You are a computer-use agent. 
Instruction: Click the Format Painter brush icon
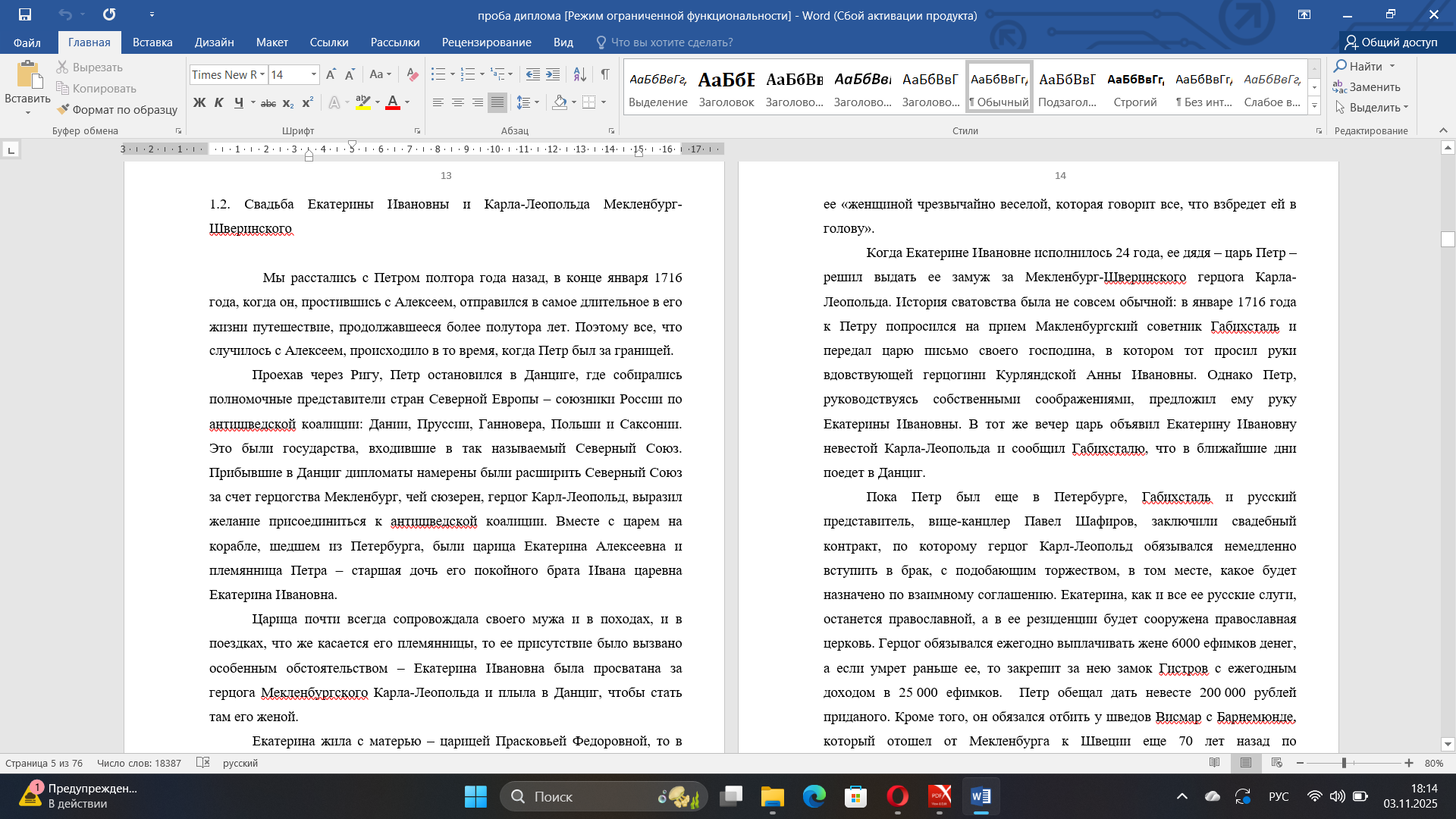pos(64,109)
